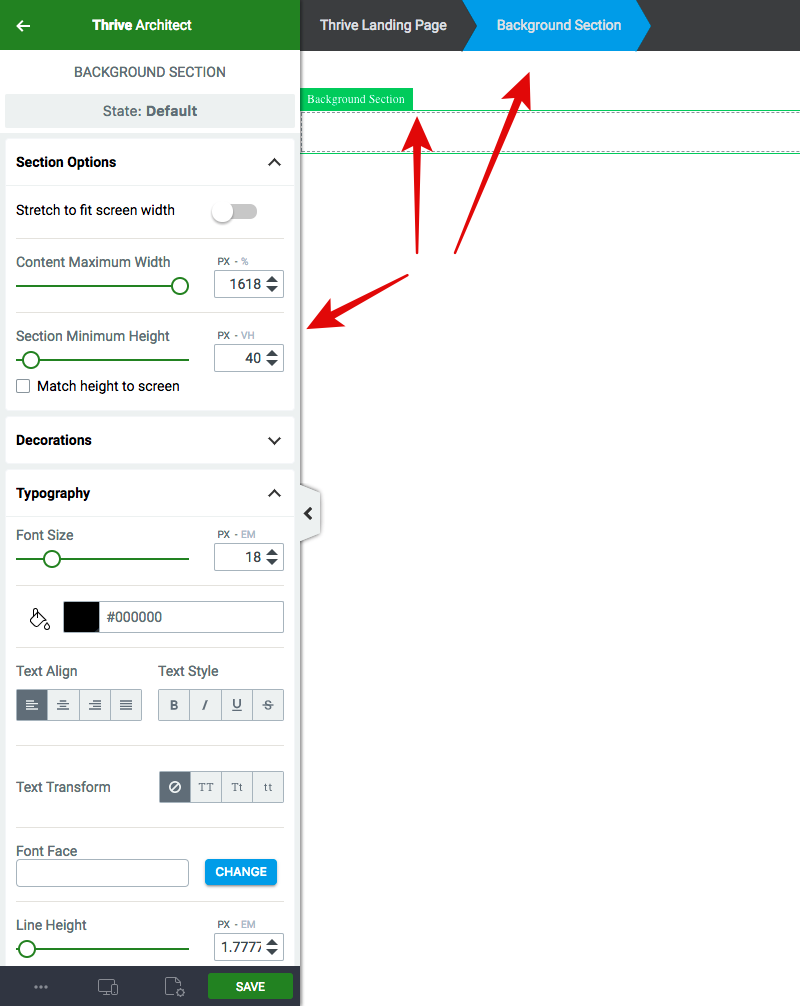This screenshot has width=800, height=1006.
Task: Click the #000000 hex color field
Action: click(x=191, y=617)
